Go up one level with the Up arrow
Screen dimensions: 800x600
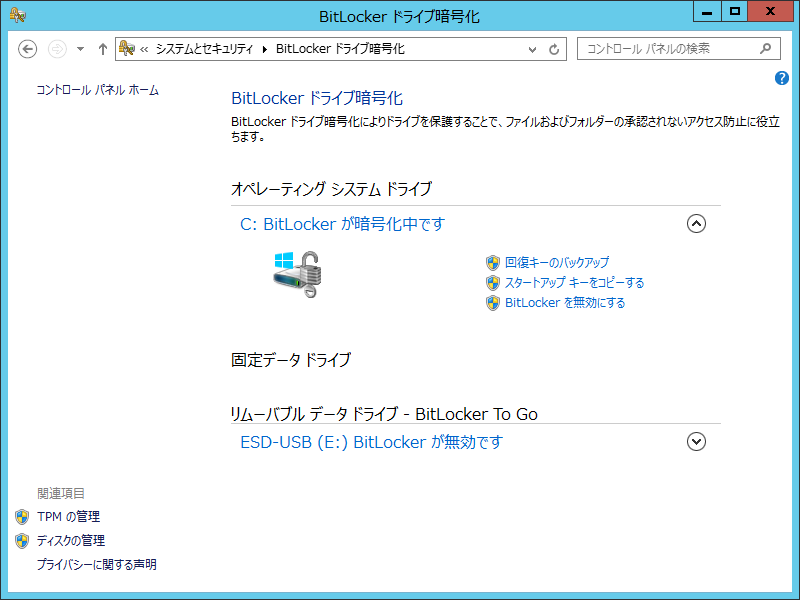pyautogui.click(x=103, y=49)
